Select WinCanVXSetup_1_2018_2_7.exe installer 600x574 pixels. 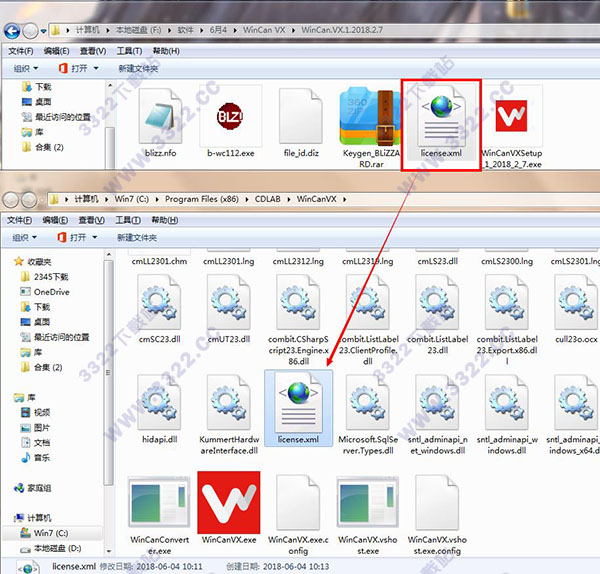click(512, 128)
